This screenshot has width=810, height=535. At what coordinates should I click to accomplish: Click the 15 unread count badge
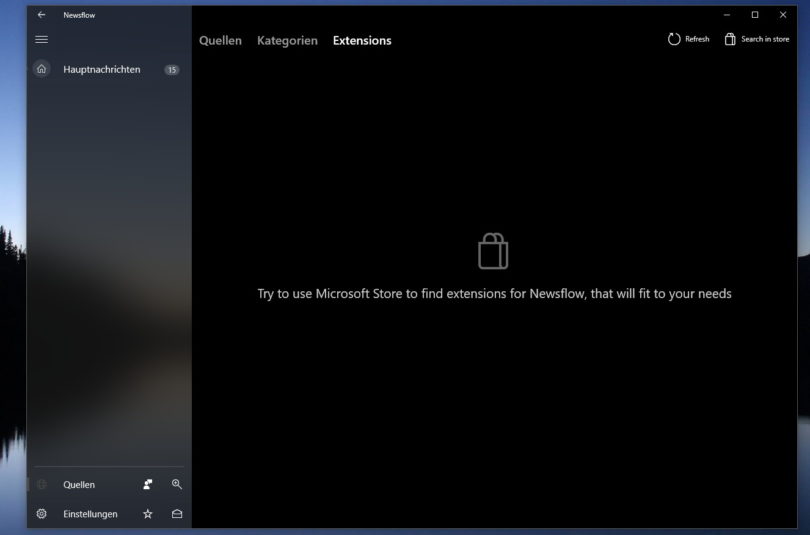pyautogui.click(x=172, y=70)
